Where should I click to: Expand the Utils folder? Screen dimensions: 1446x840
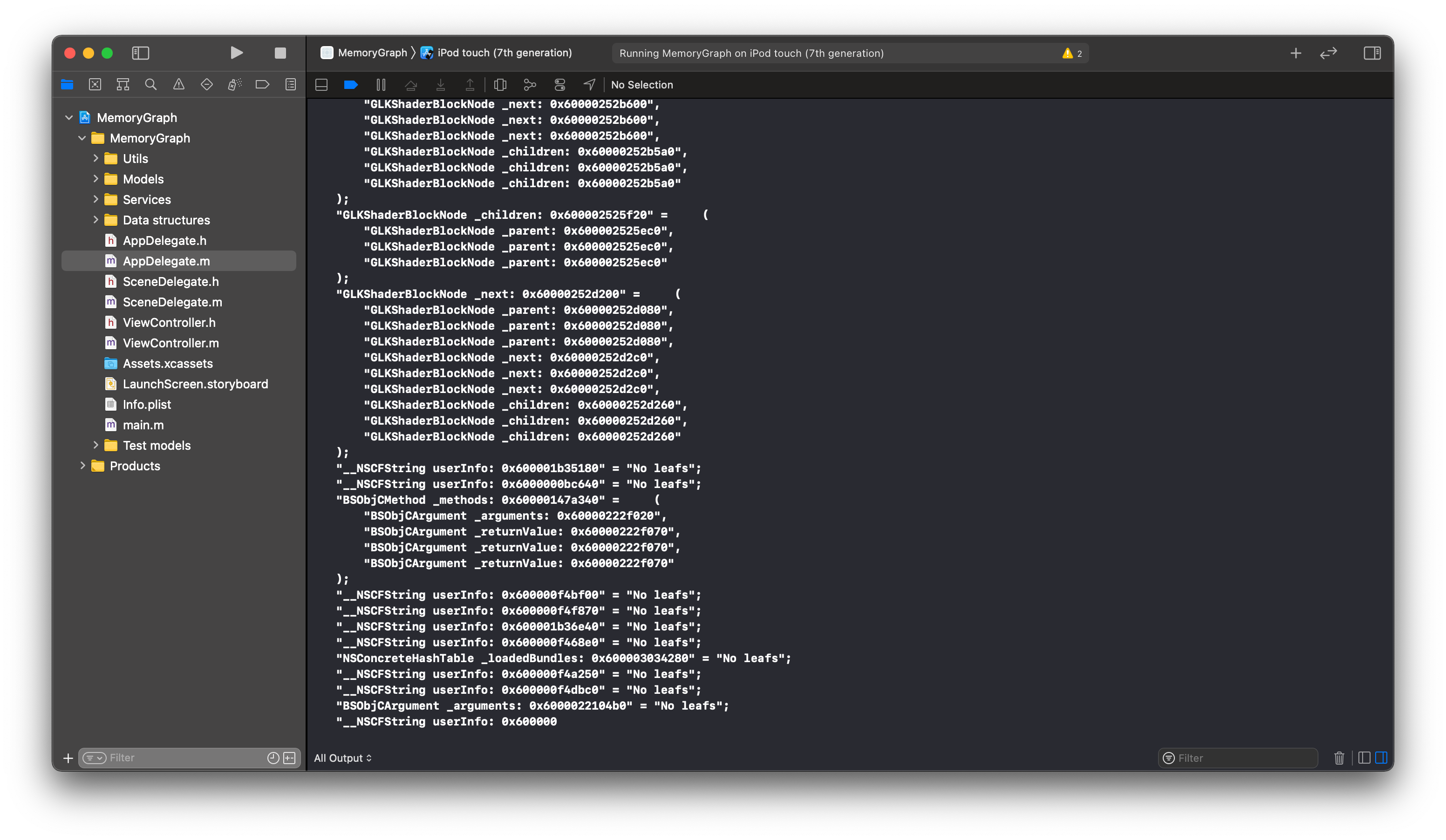(x=96, y=158)
